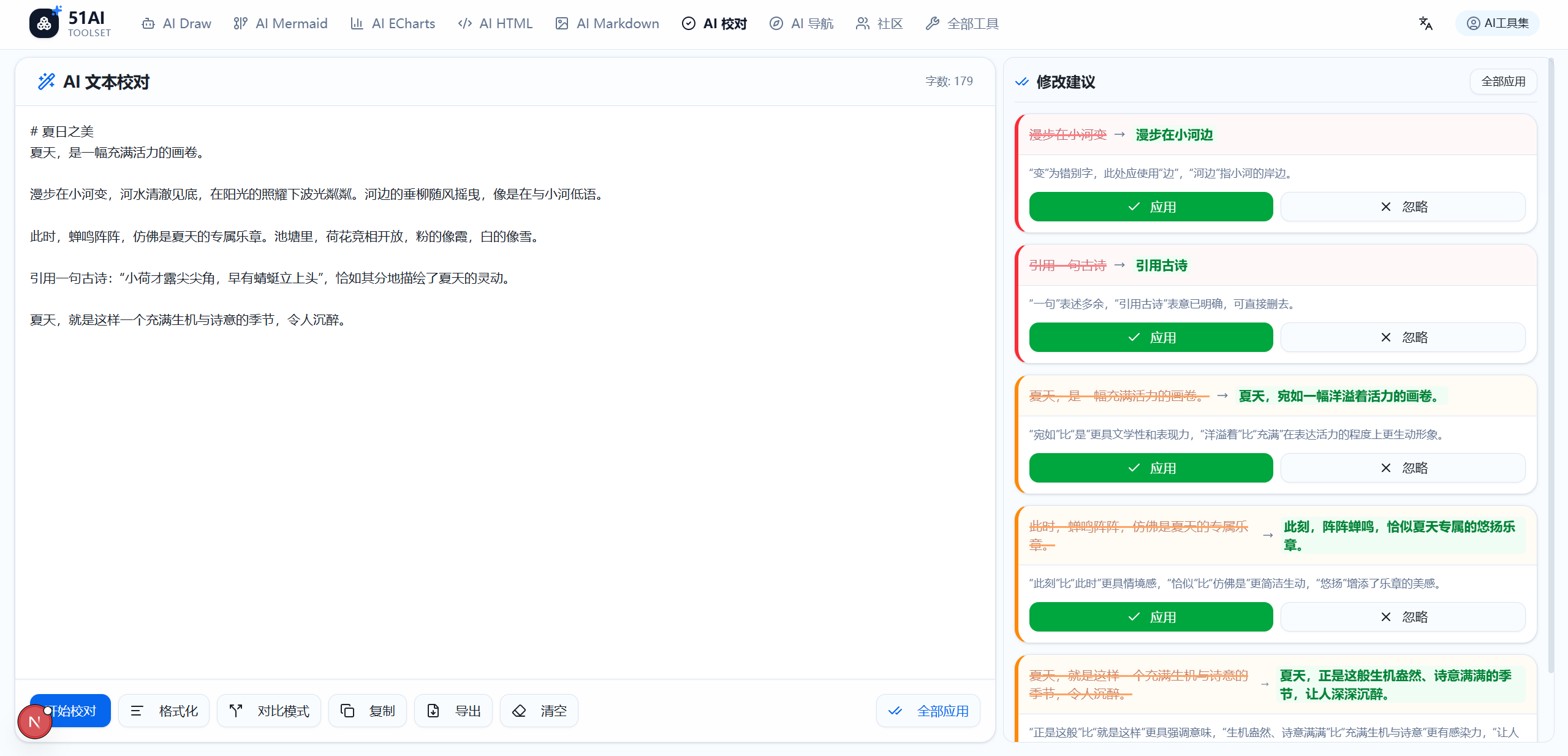Click the red N floating badge
This screenshot has height=756, width=1568.
coord(34,722)
